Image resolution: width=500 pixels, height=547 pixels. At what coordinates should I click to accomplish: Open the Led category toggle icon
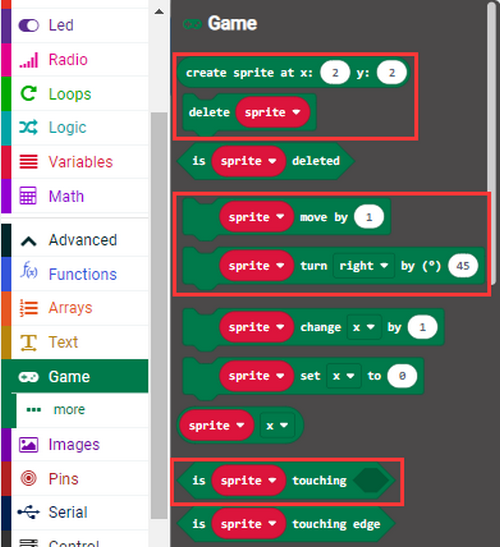click(28, 25)
